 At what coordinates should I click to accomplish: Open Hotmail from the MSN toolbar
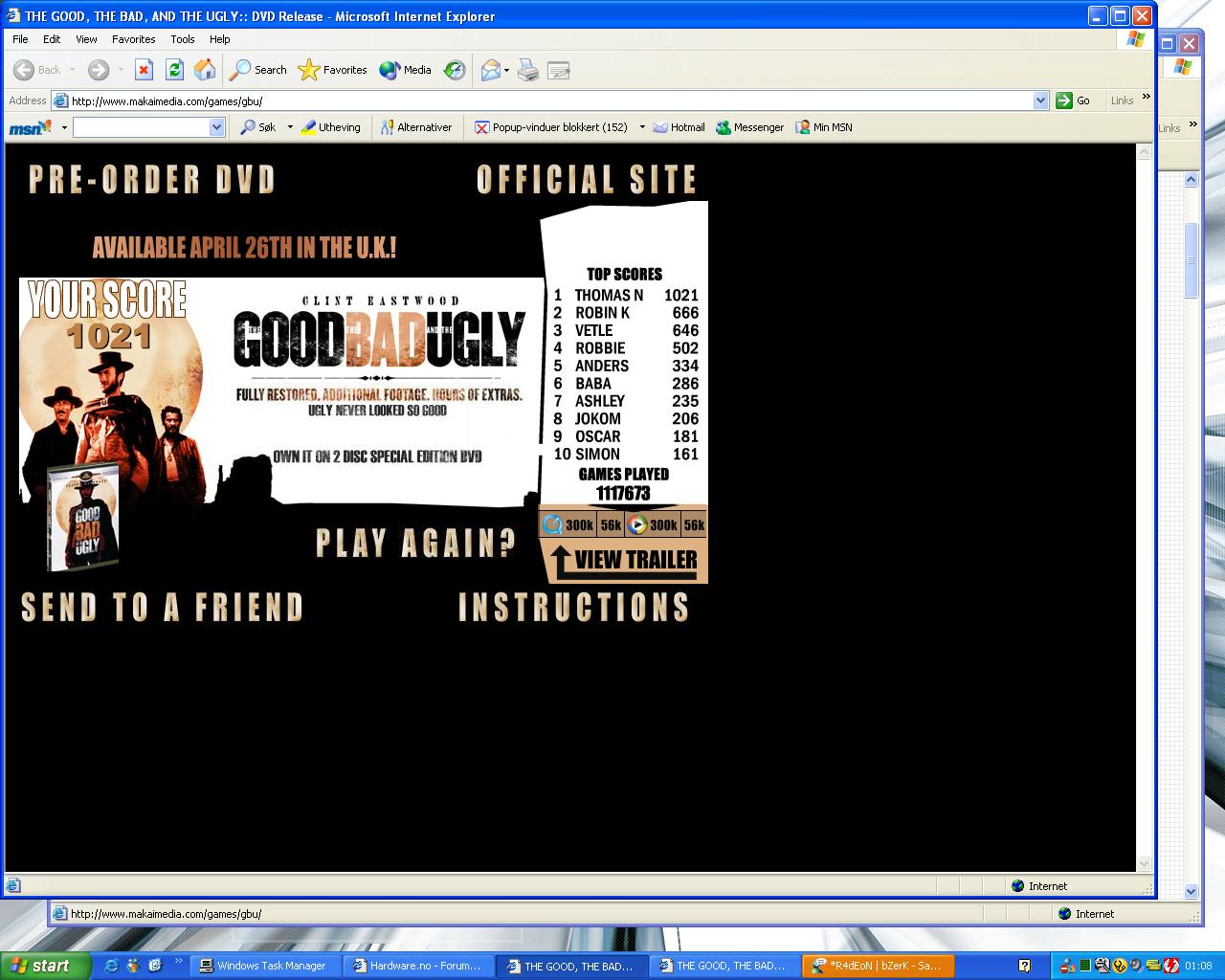coord(679,127)
